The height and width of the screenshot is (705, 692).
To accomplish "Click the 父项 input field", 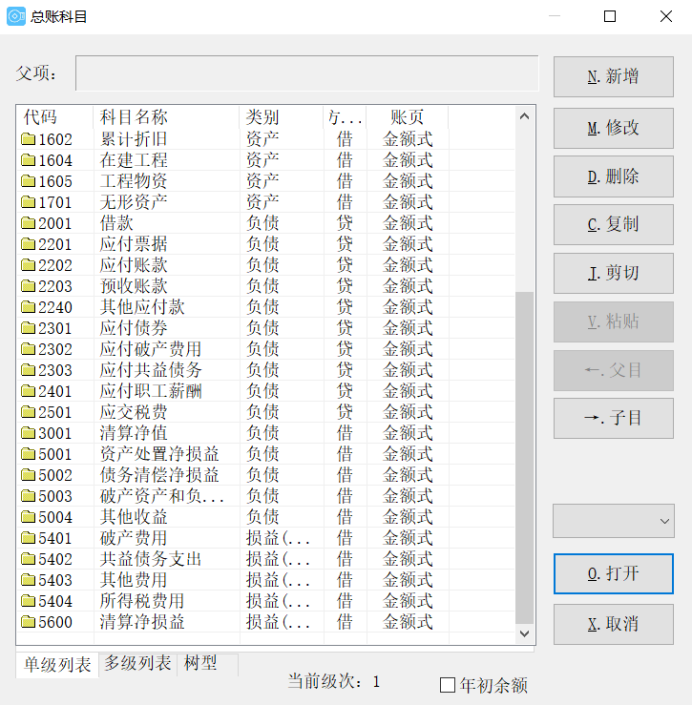I will [306, 73].
